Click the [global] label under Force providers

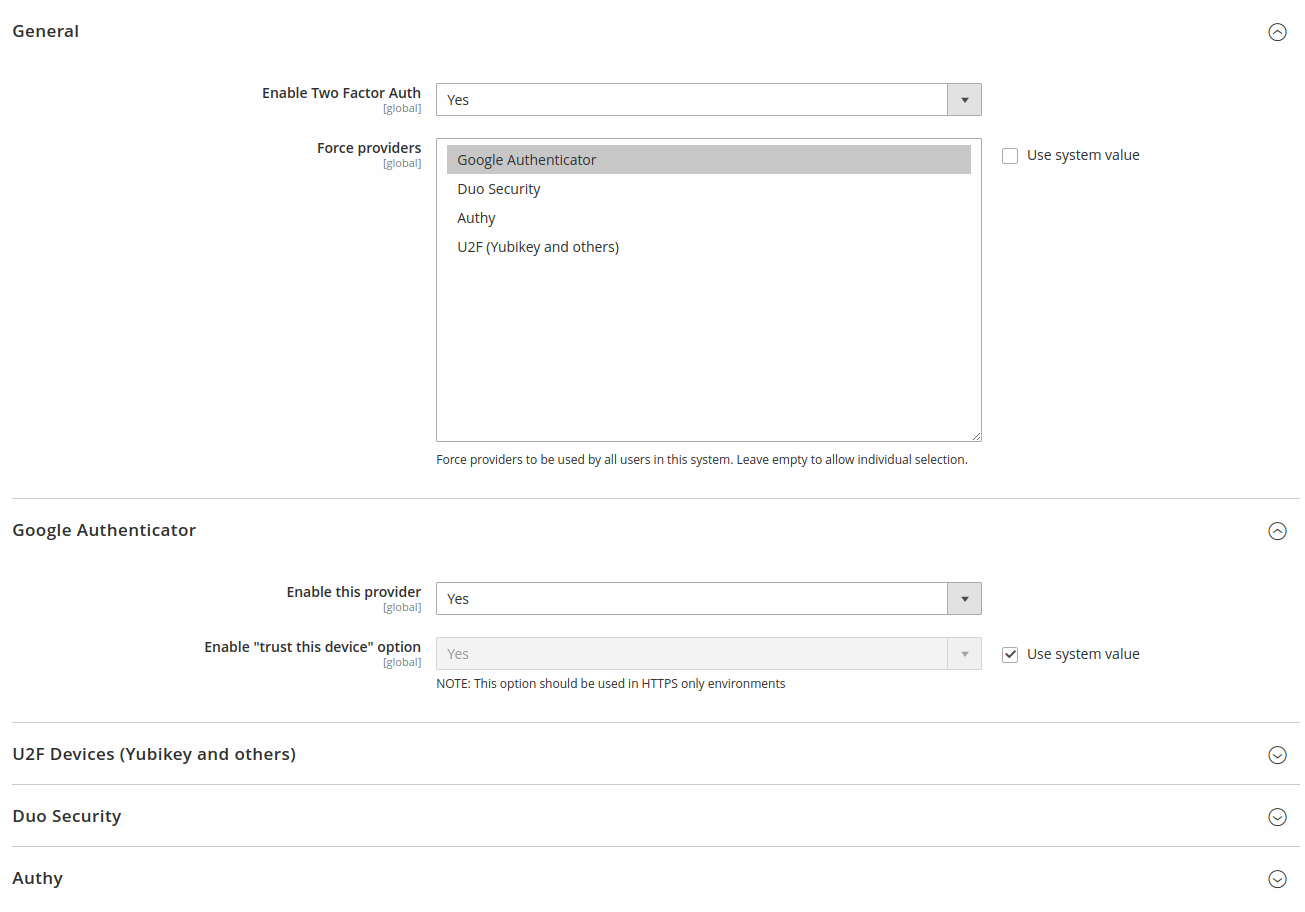point(402,162)
